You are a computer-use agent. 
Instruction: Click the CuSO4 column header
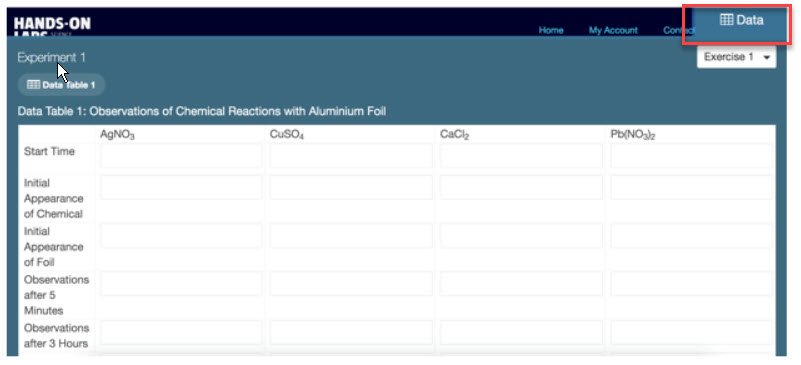pos(287,135)
